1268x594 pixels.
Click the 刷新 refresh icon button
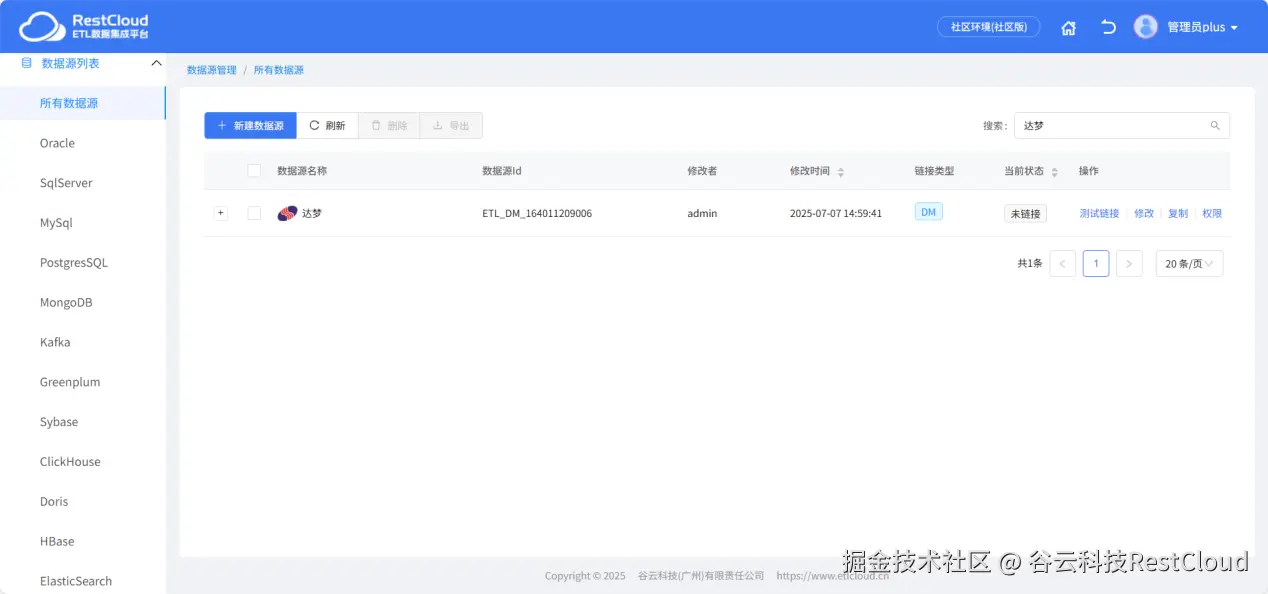click(329, 125)
